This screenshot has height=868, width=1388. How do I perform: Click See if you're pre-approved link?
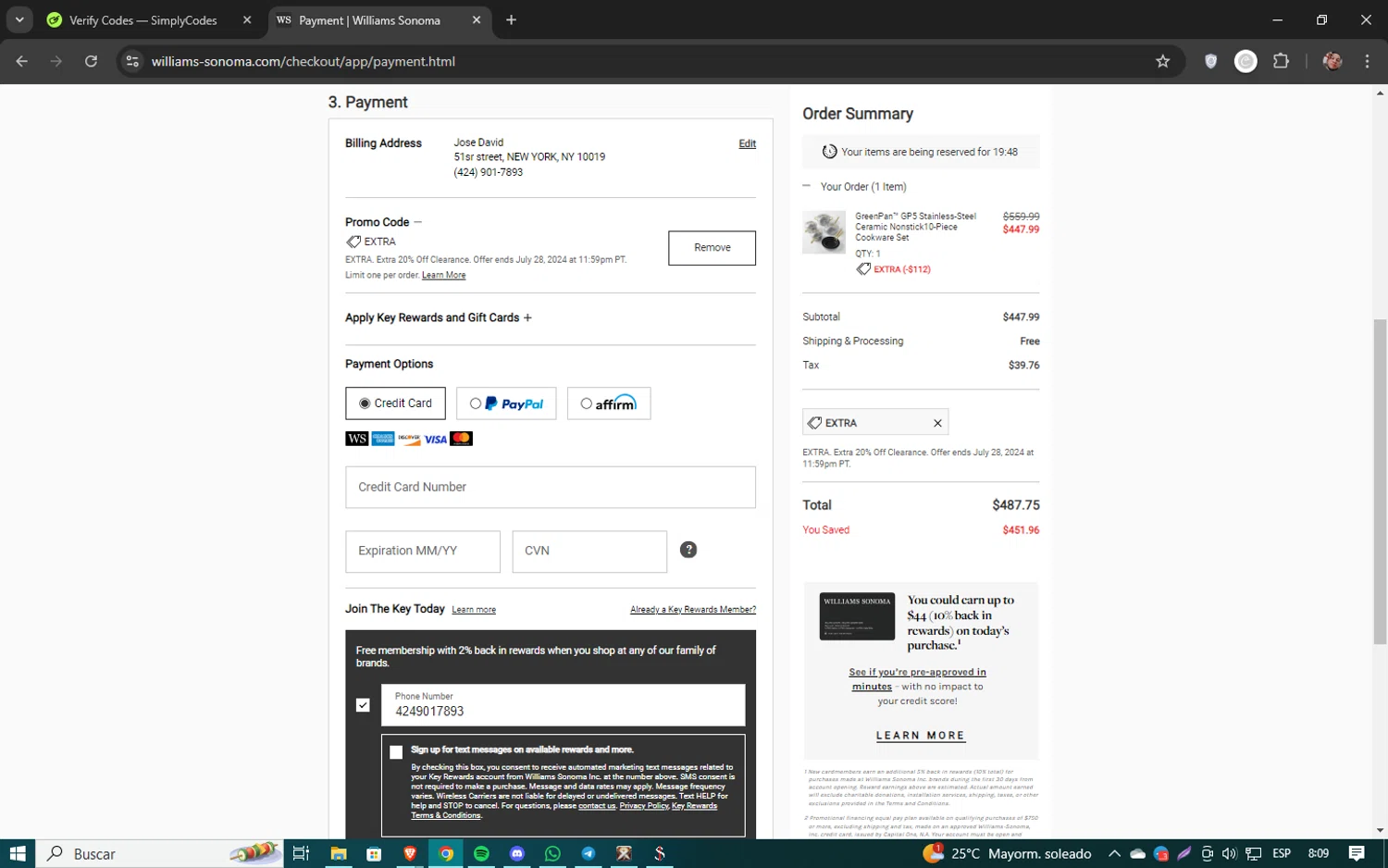point(917,679)
